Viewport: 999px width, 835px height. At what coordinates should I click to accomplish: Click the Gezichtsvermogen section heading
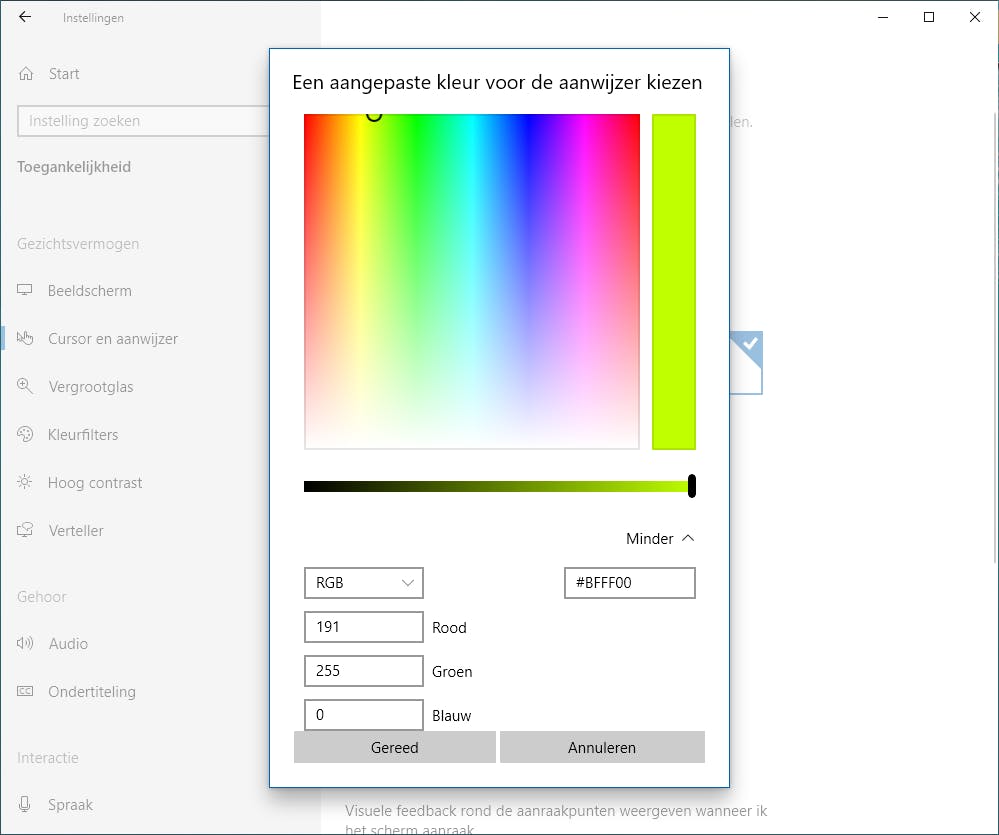[x=78, y=244]
